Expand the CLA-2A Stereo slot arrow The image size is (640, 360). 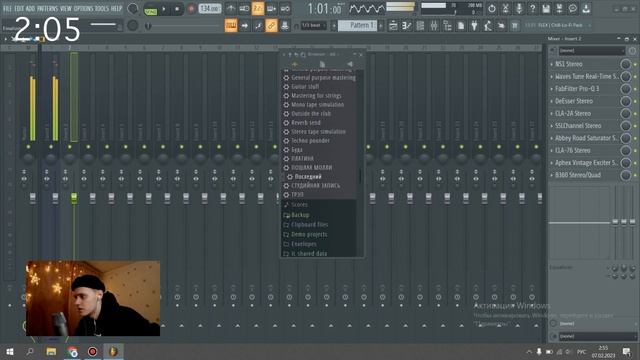coord(551,114)
